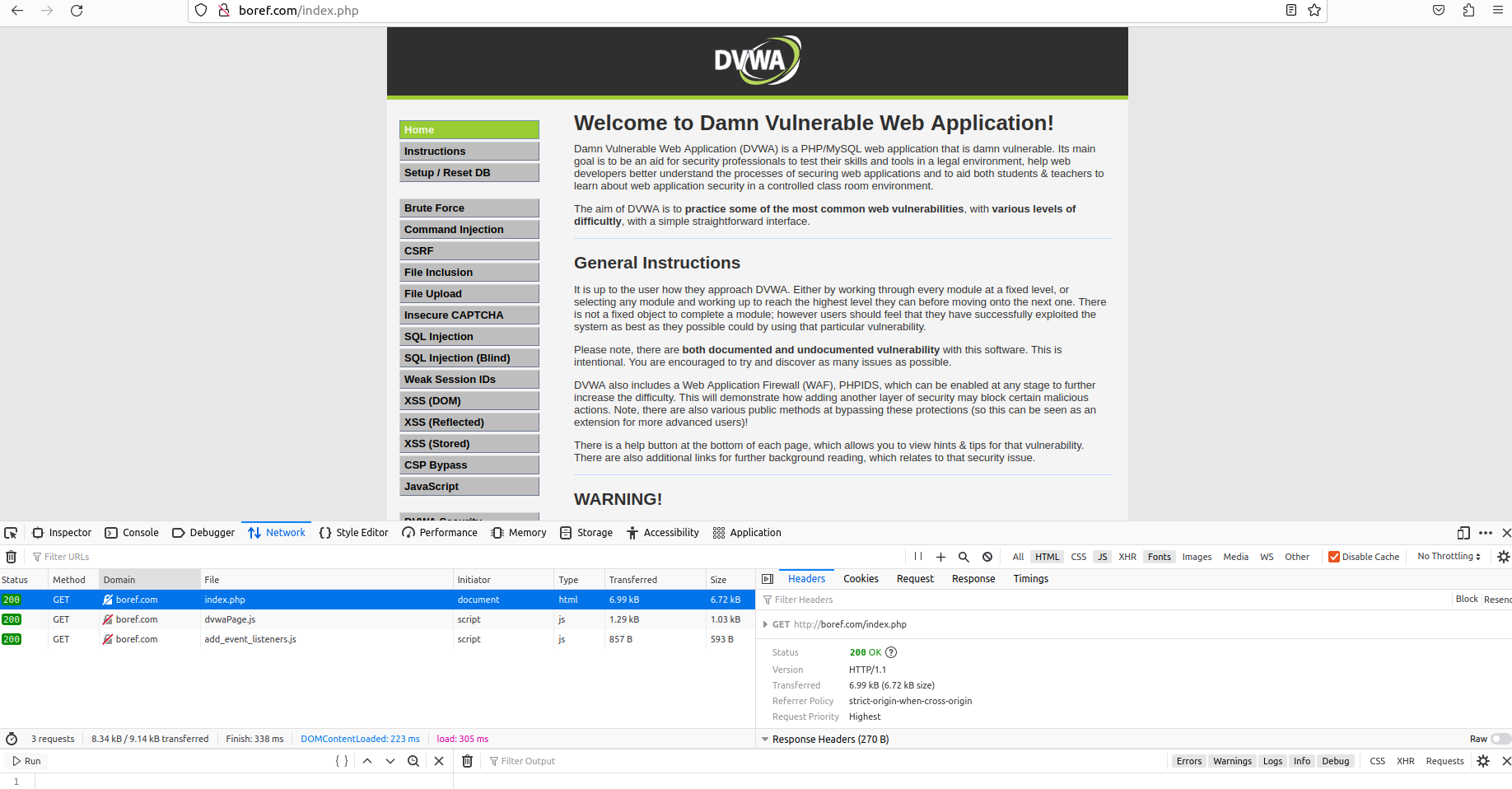Open the Debugger tab
Screen dimensions: 1512x789
(x=203, y=533)
